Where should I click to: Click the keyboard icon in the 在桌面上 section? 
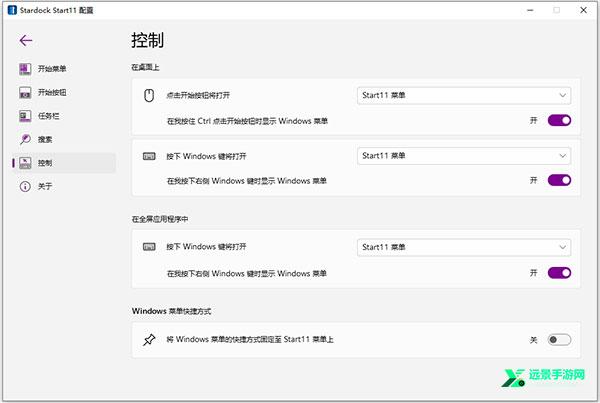(x=149, y=156)
